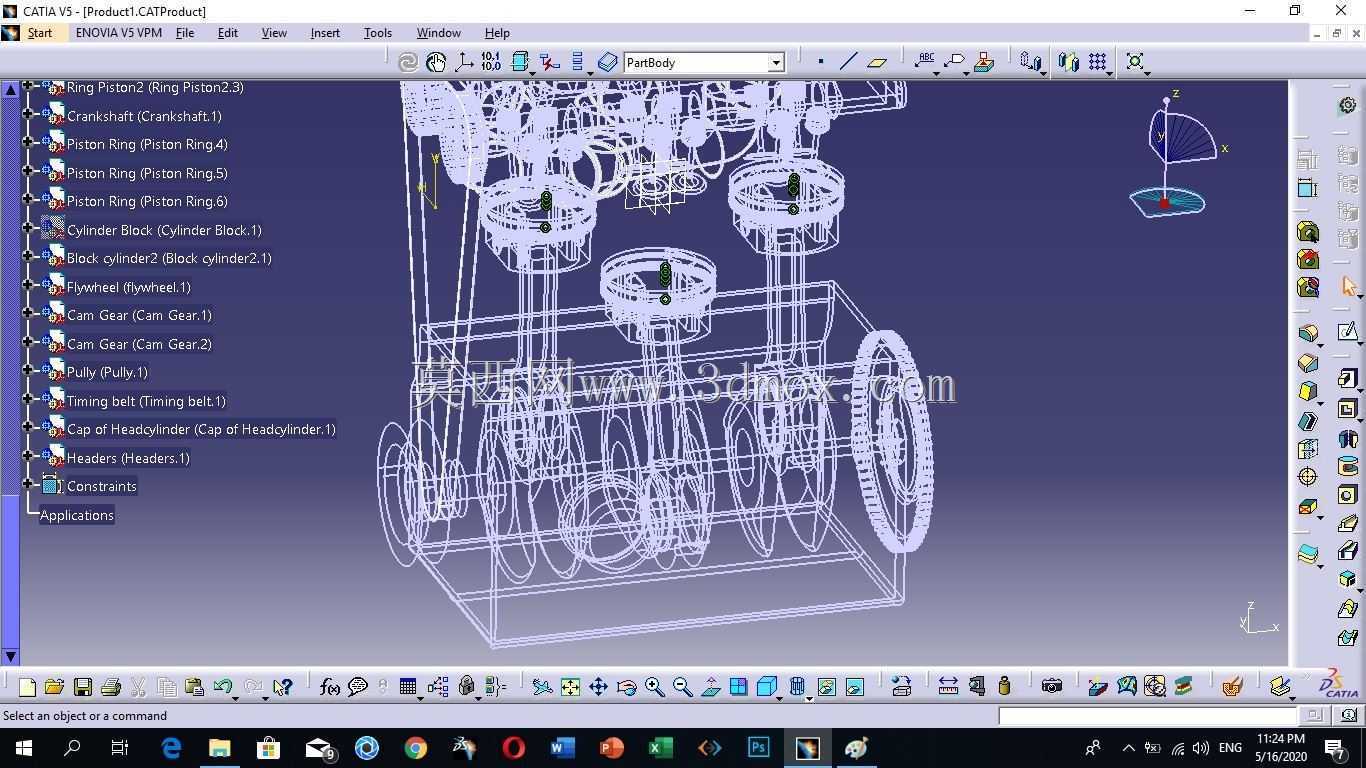
Task: Click the Undo arrow icon
Action: 222,687
